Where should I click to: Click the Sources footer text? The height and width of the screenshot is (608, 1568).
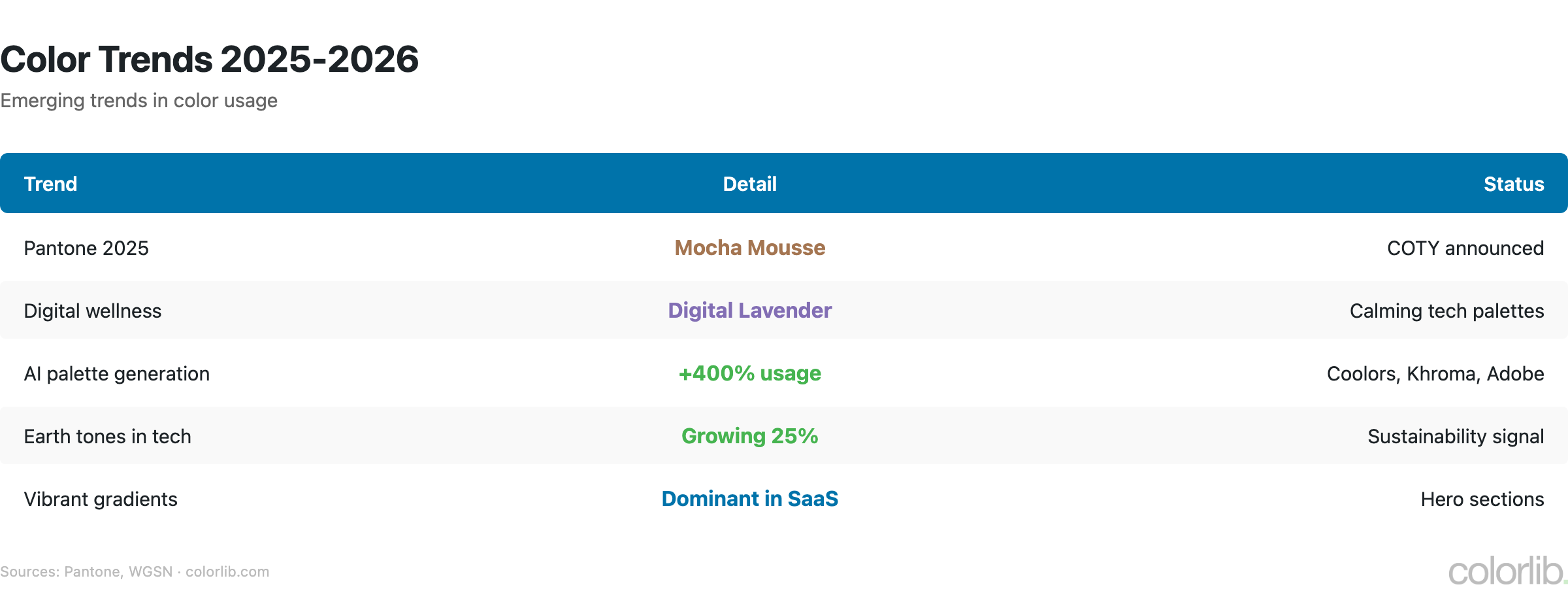pyautogui.click(x=135, y=572)
